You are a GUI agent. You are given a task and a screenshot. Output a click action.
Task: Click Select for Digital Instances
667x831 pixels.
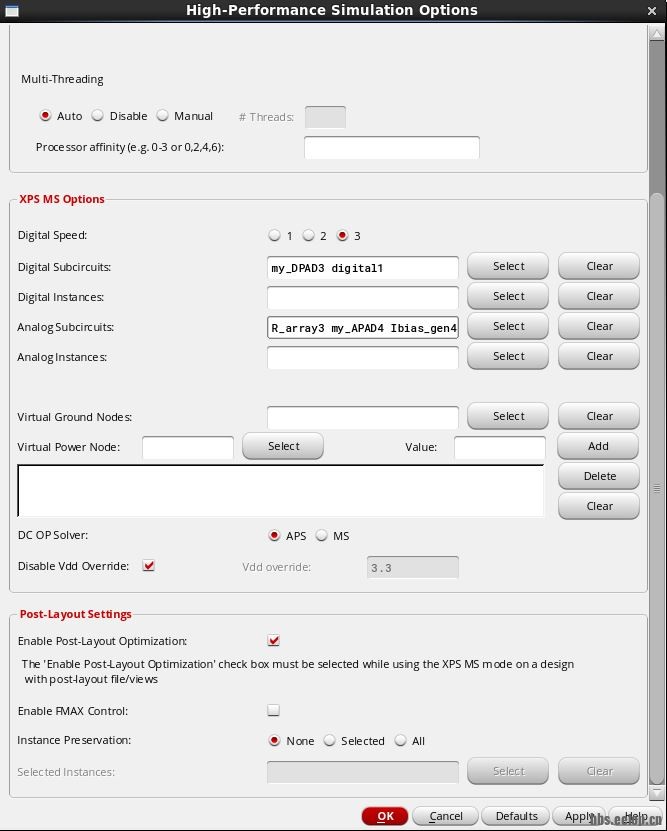pyautogui.click(x=508, y=296)
